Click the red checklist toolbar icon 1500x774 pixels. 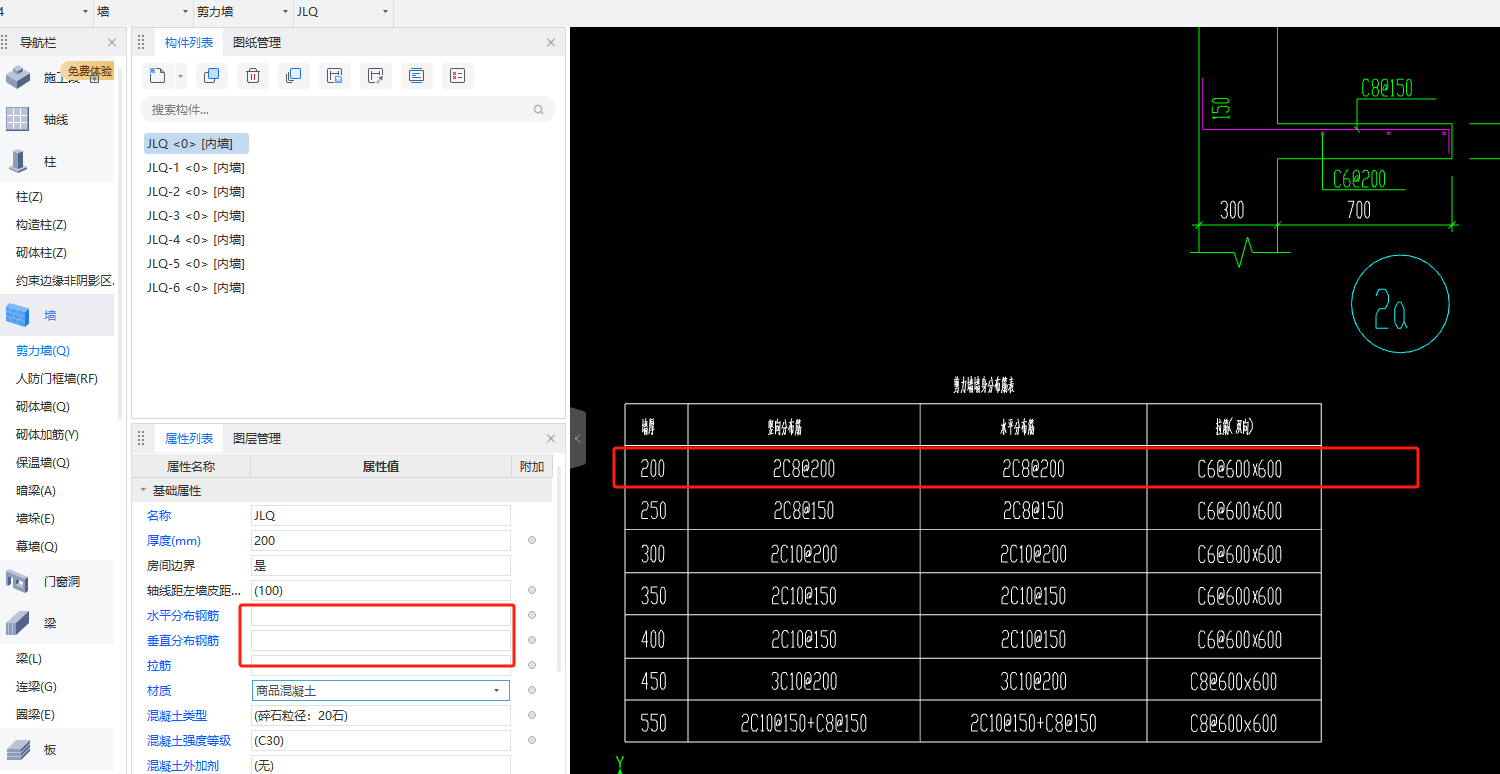click(x=458, y=76)
